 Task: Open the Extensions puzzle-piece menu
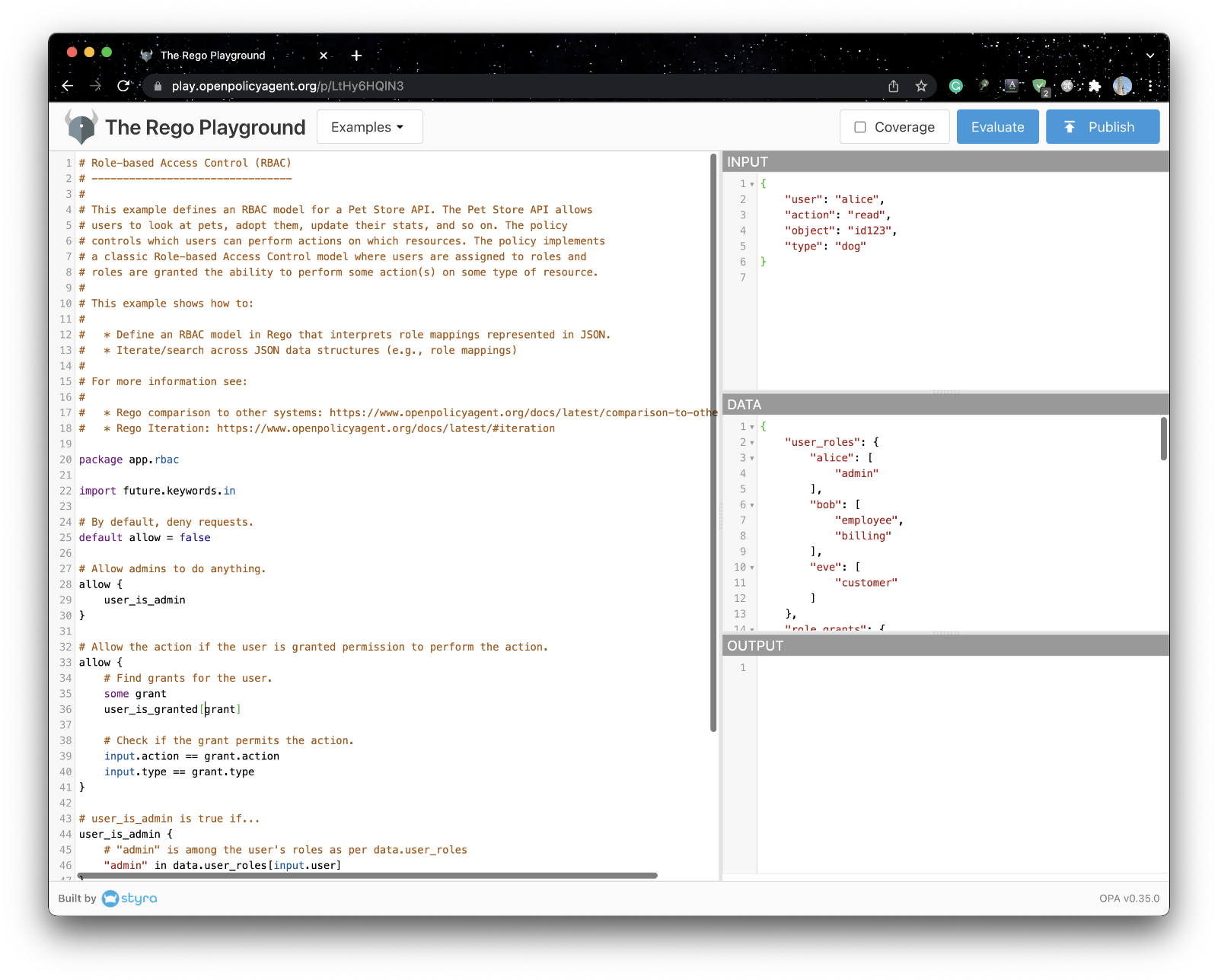[x=1095, y=86]
